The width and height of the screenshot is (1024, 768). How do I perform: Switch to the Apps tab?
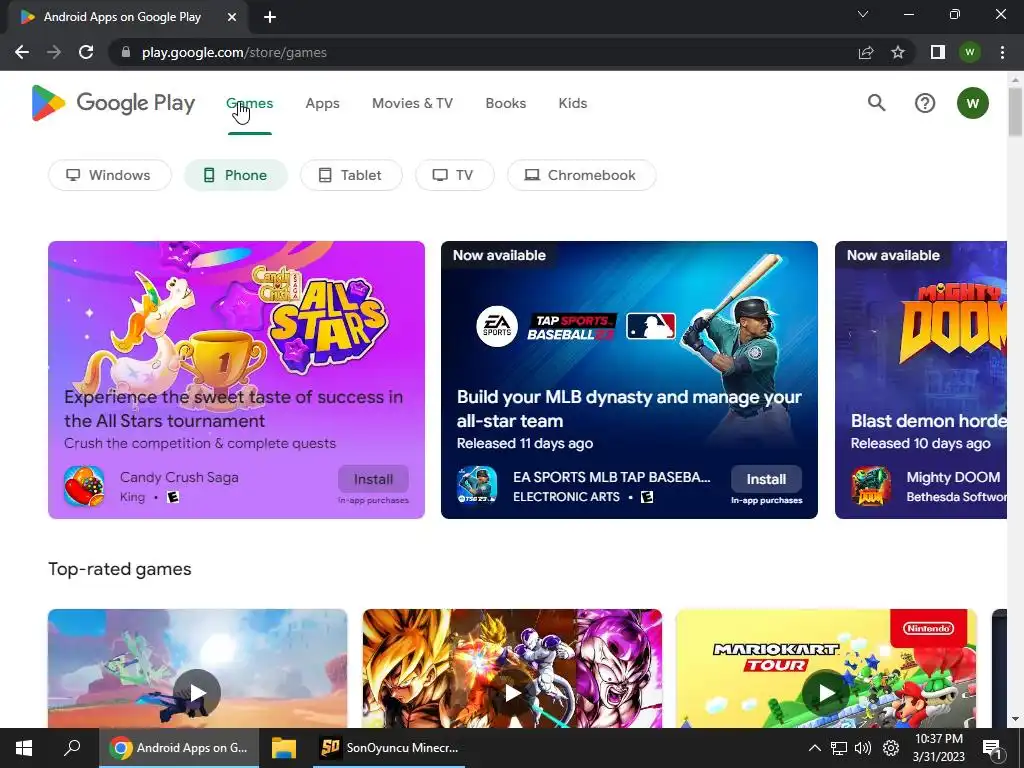click(323, 103)
